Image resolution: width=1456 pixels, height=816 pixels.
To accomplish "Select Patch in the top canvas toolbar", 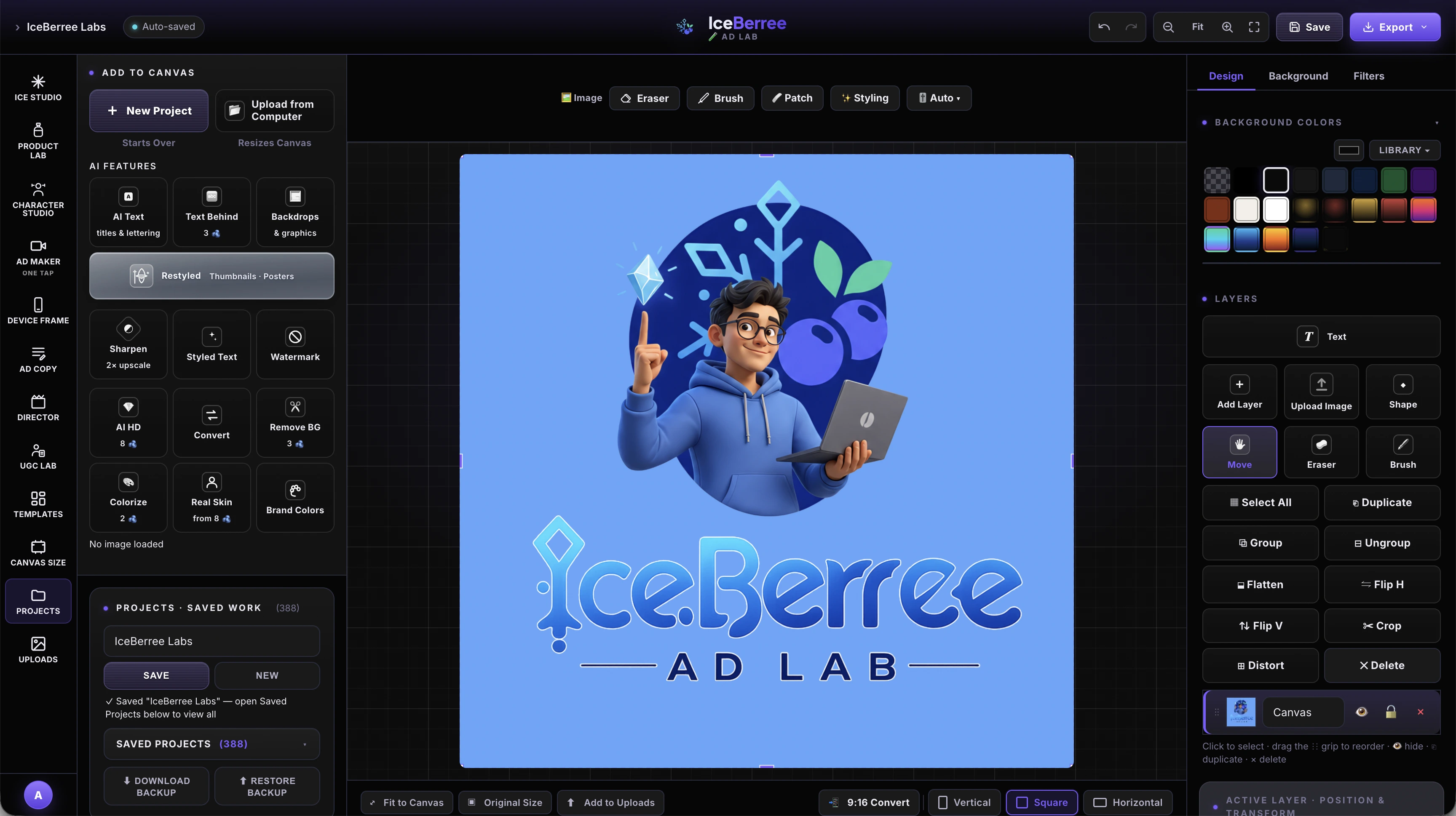I will coord(792,98).
